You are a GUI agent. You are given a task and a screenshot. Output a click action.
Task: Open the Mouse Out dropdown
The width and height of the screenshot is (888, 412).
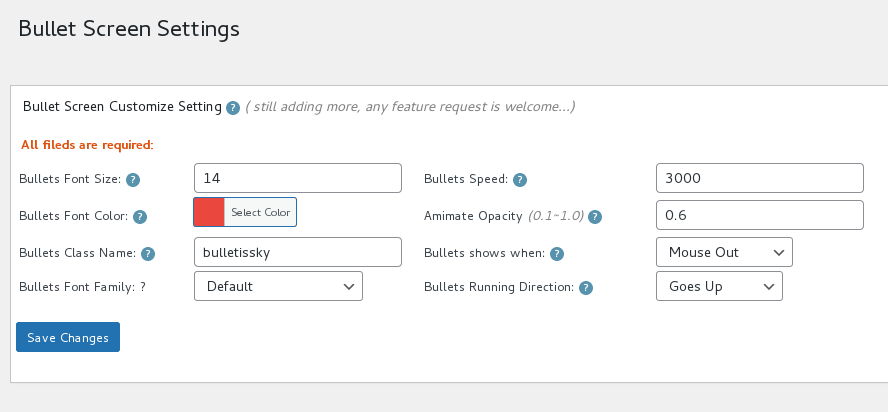[x=724, y=252]
